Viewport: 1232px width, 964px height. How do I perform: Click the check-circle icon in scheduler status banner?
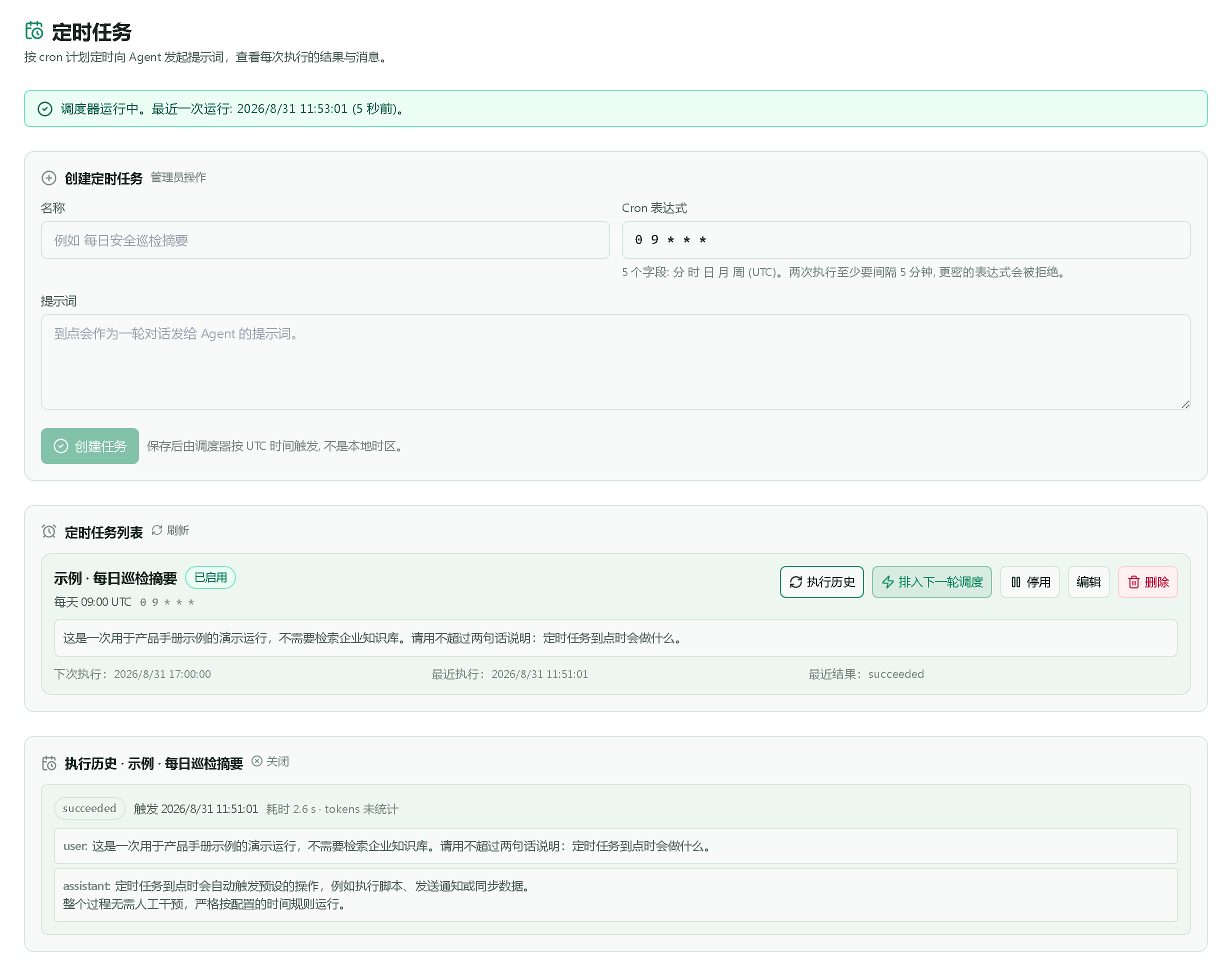(x=45, y=109)
